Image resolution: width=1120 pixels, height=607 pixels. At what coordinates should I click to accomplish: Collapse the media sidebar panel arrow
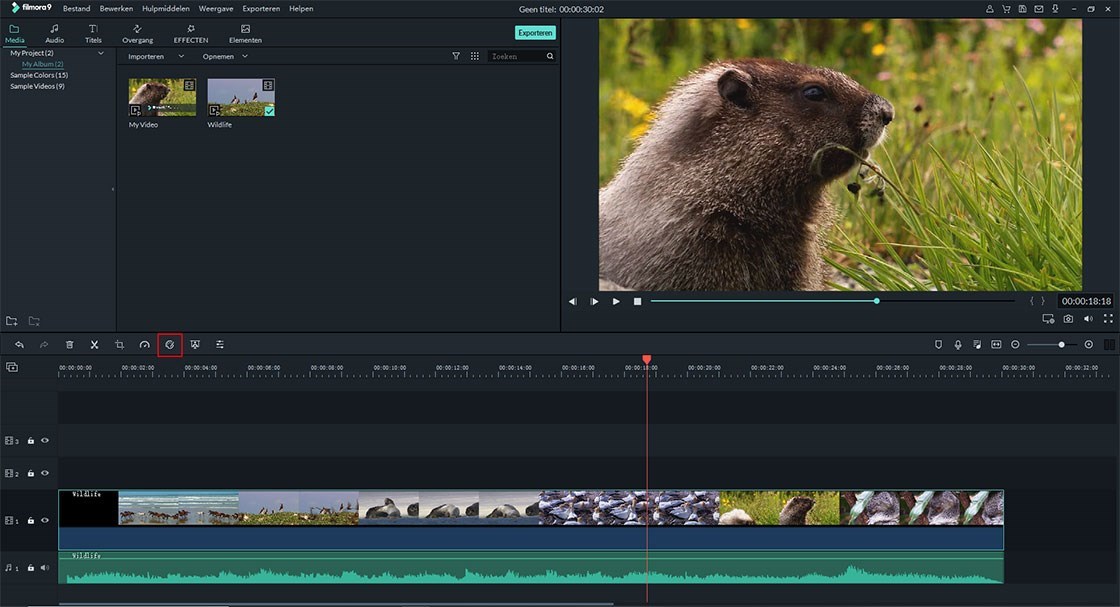point(113,189)
